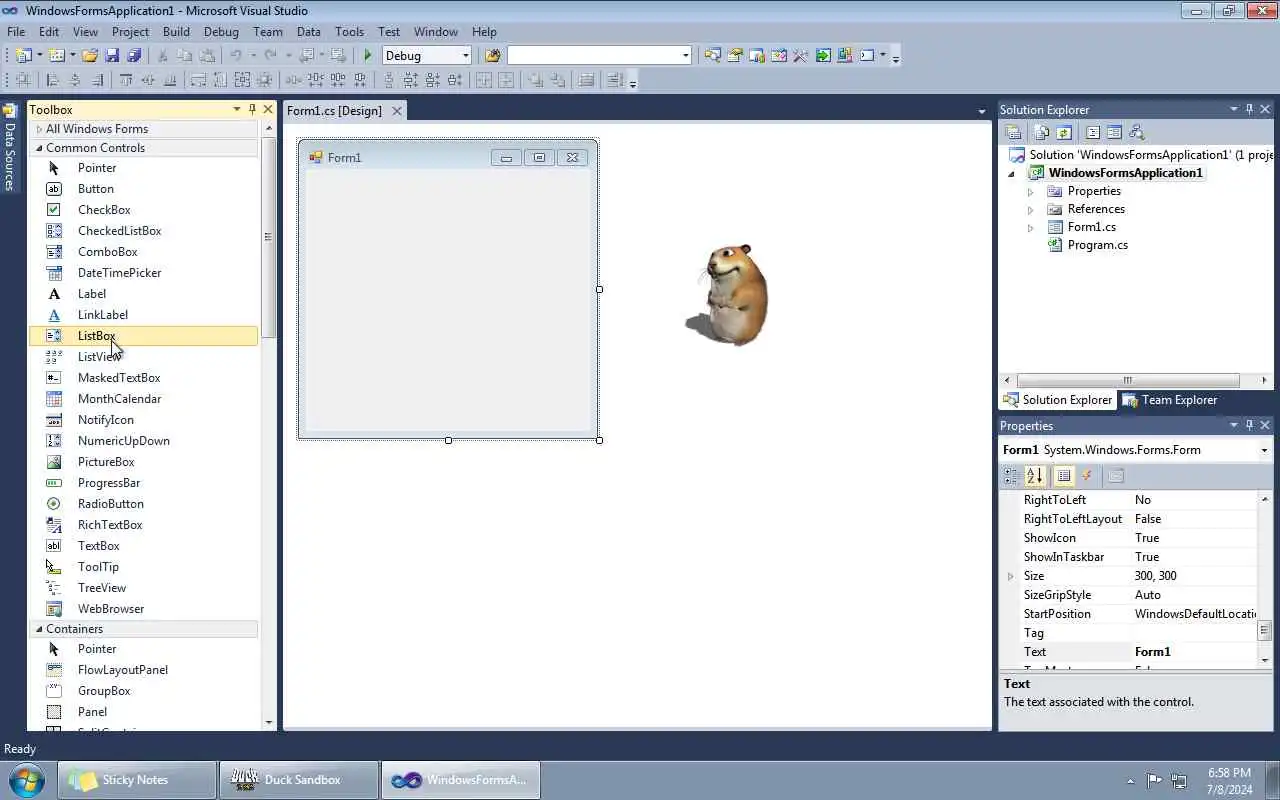Click the Properties grid vertical scrollbar thumb

1264,630
